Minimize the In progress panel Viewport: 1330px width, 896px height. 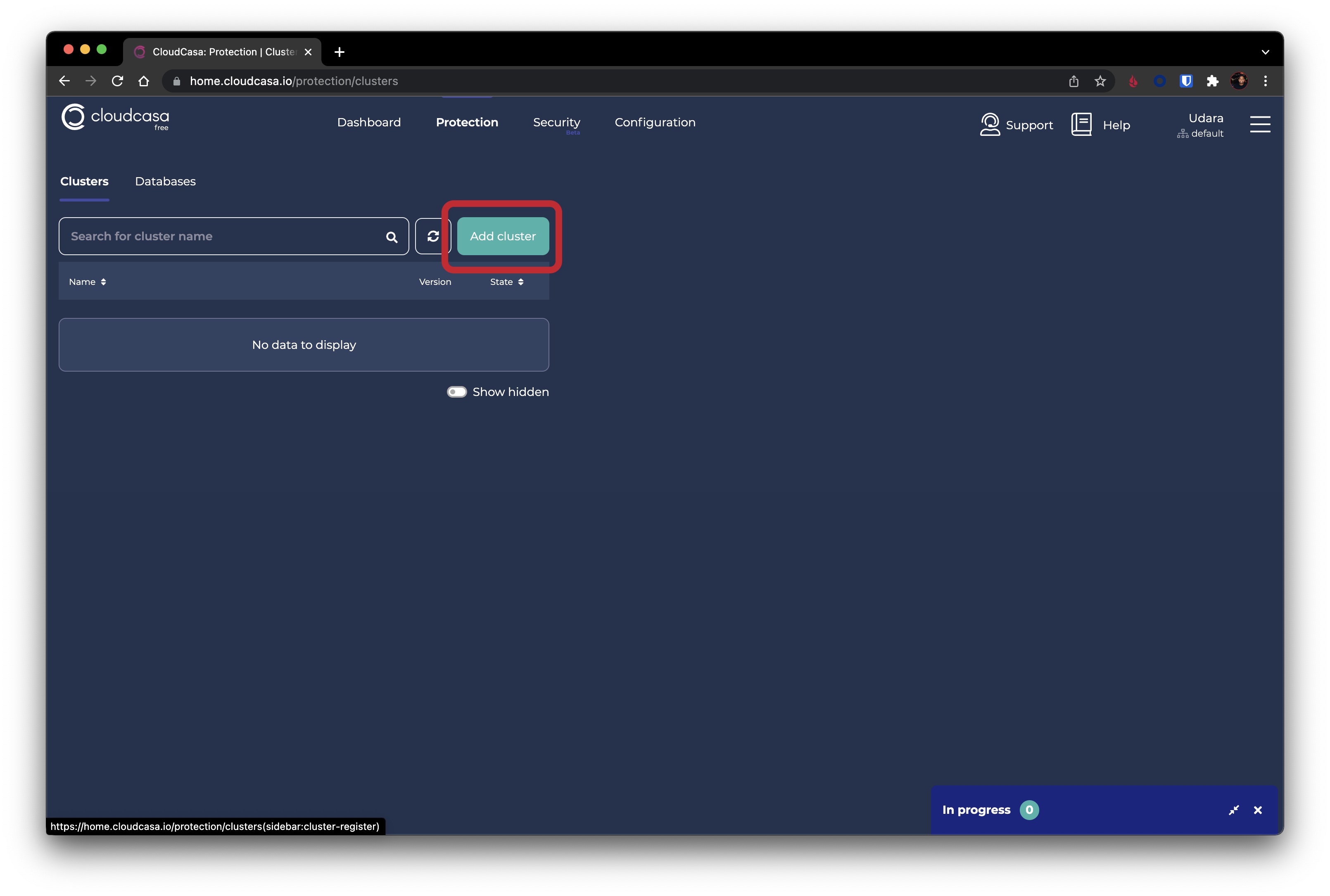[1233, 810]
